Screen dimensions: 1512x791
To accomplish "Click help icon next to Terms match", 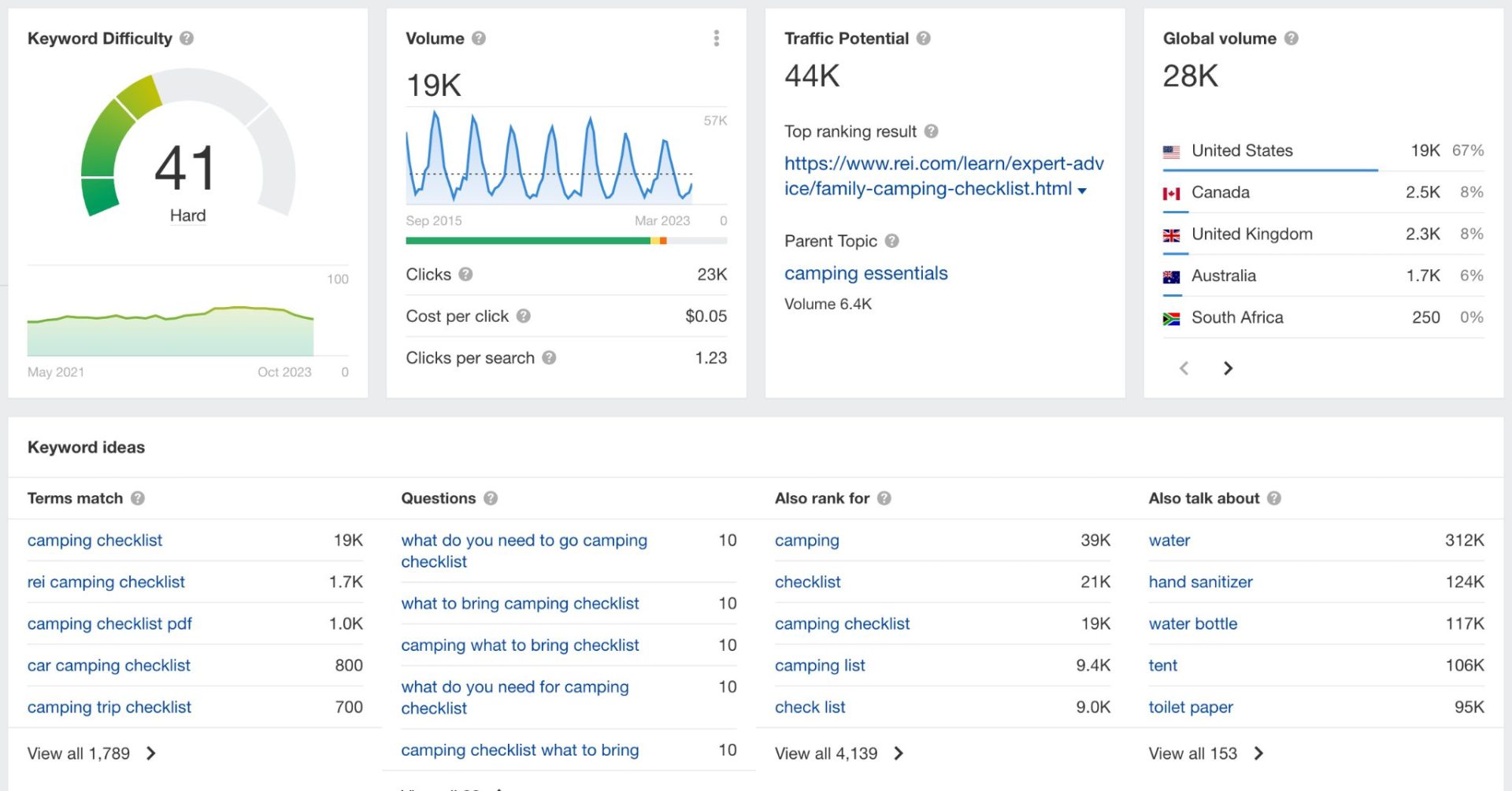I will click(138, 498).
